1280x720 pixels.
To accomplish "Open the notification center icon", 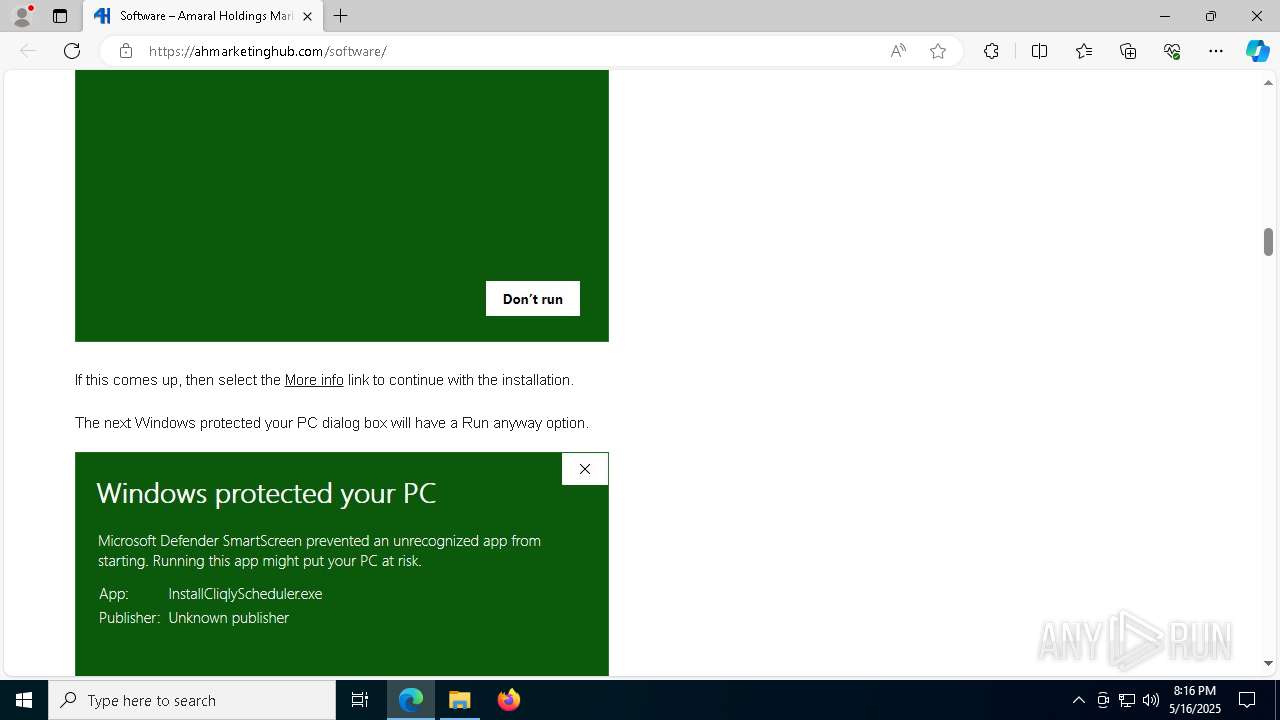I will tap(1247, 700).
